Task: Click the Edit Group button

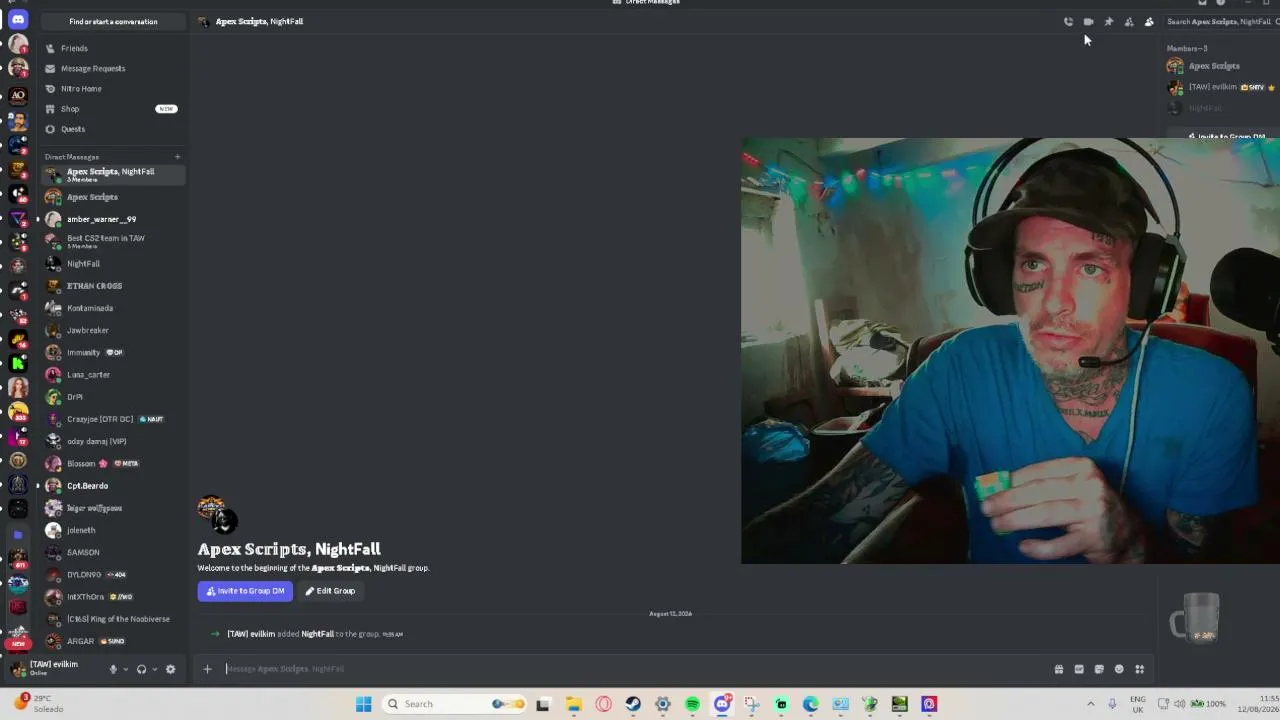Action: pos(330,591)
